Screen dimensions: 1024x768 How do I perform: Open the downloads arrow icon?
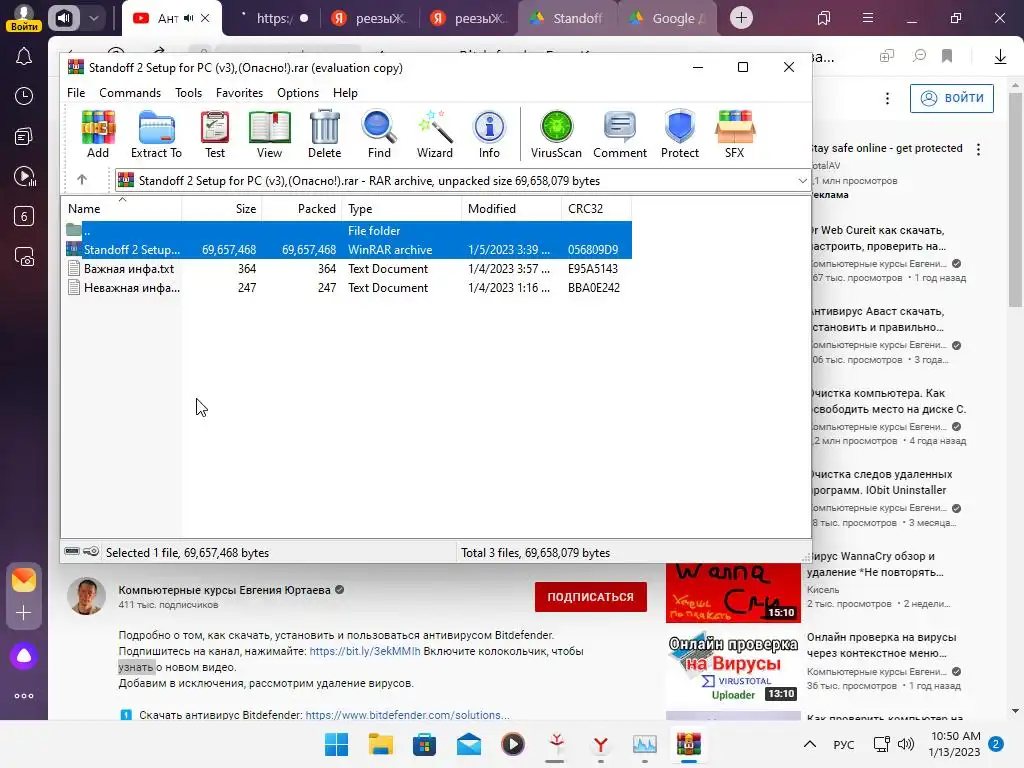tap(1000, 57)
